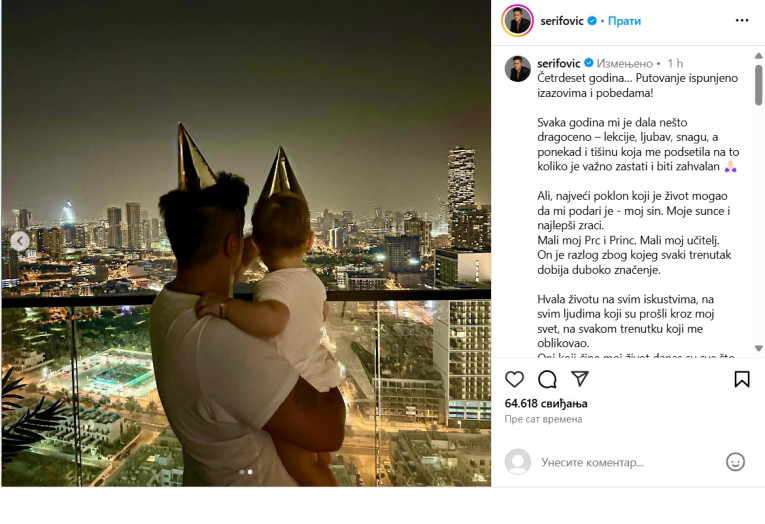Share post using paper plane icon

click(x=580, y=379)
